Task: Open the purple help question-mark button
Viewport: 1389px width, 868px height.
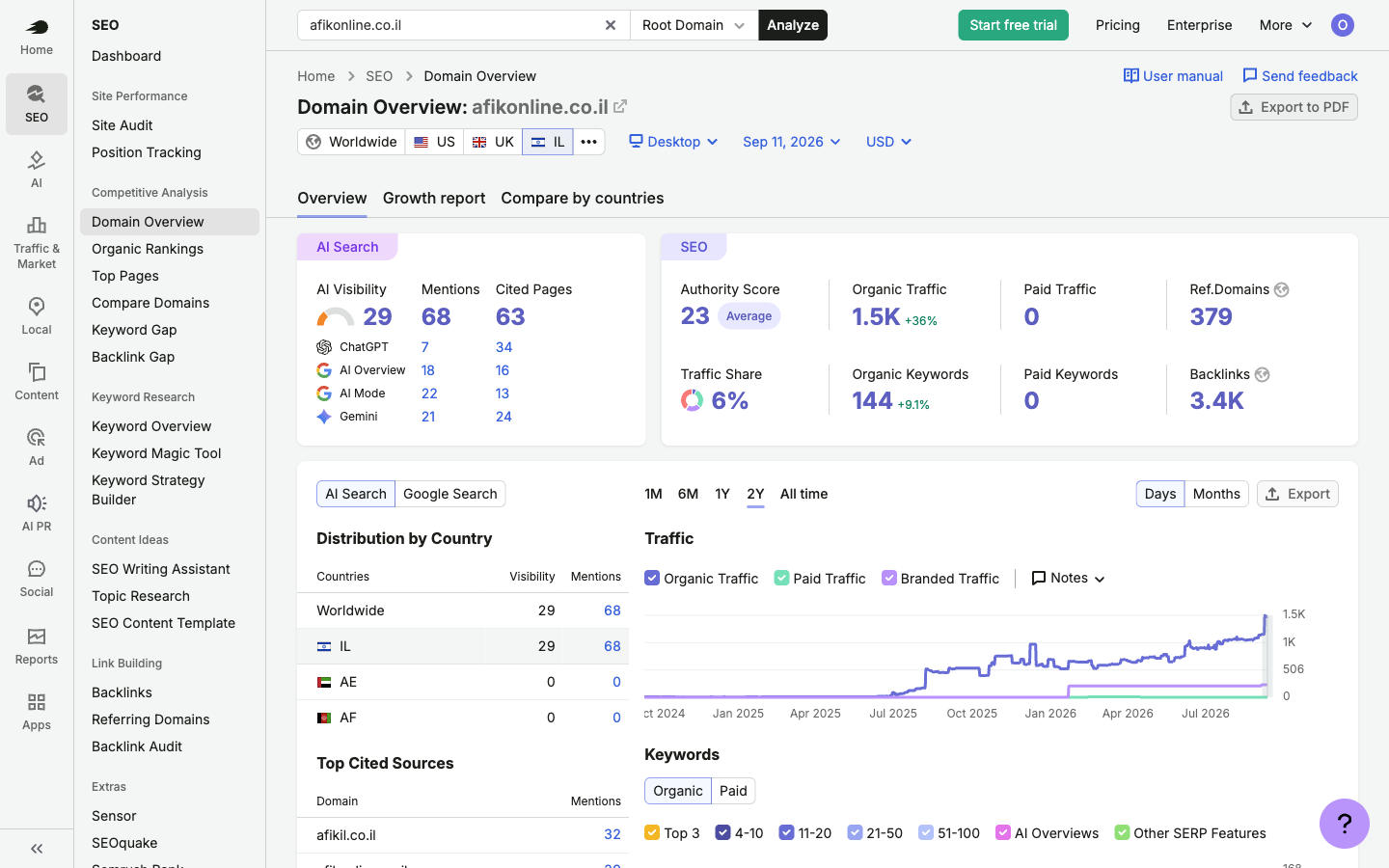Action: coord(1345,824)
